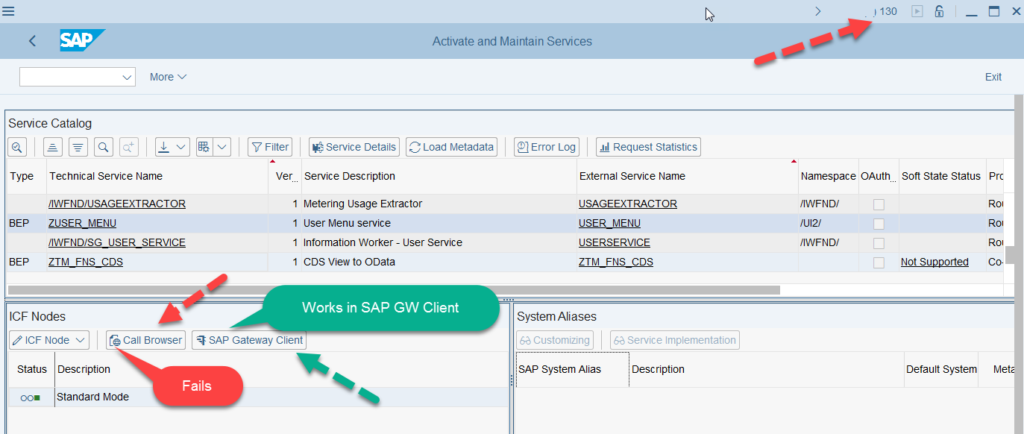The height and width of the screenshot is (434, 1024).
Task: Select the Standard Mode ICF node row
Action: click(258, 397)
